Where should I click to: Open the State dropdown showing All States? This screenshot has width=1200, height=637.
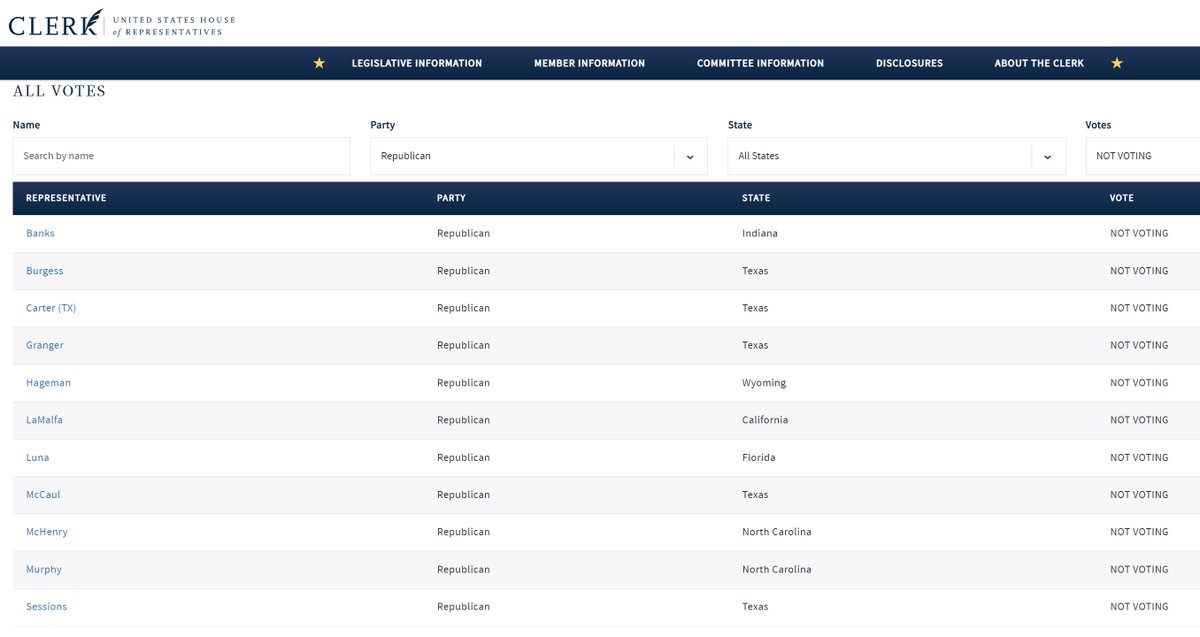coord(897,156)
